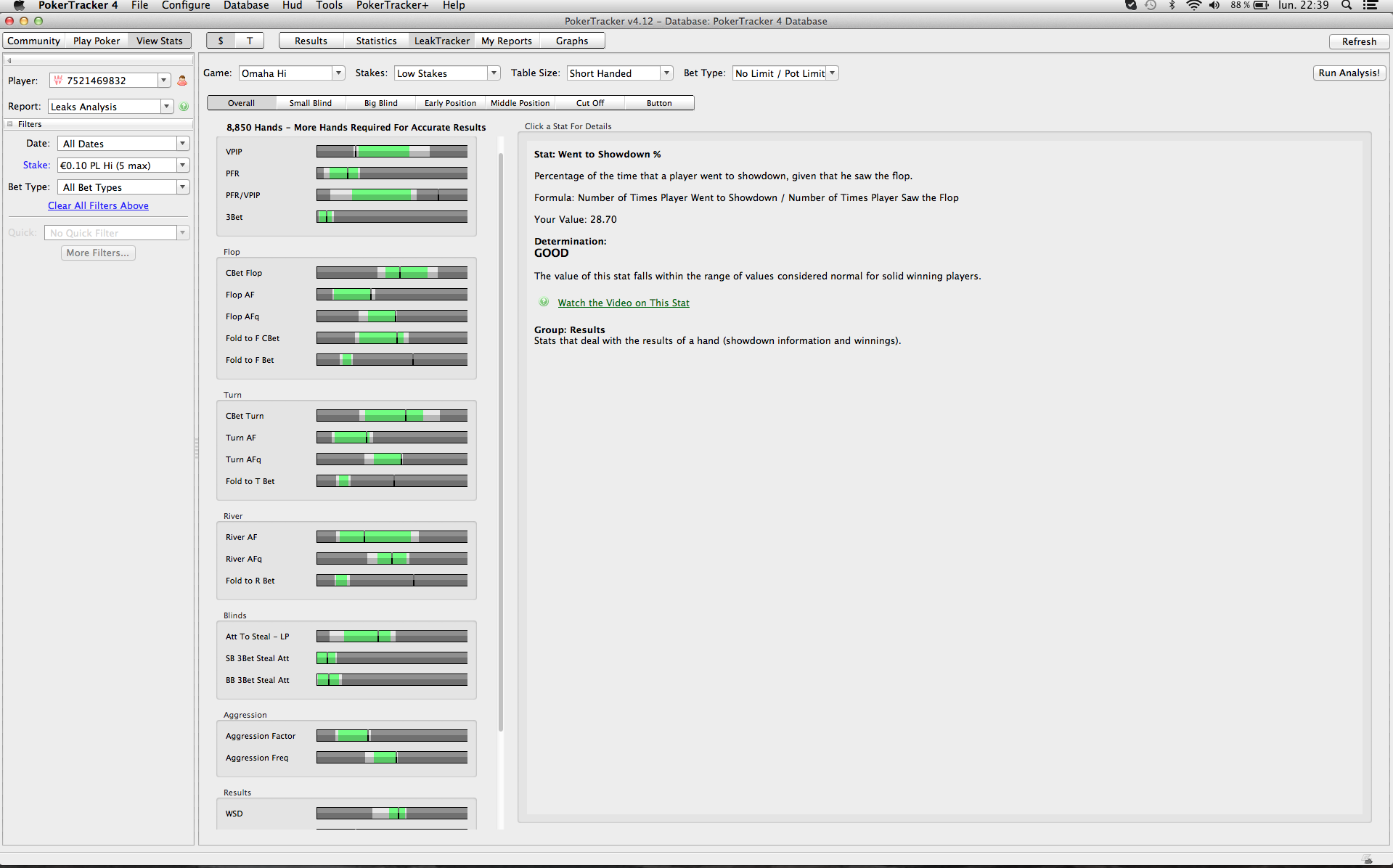Click the battery status icon
This screenshot has height=868, width=1393.
1261,5
